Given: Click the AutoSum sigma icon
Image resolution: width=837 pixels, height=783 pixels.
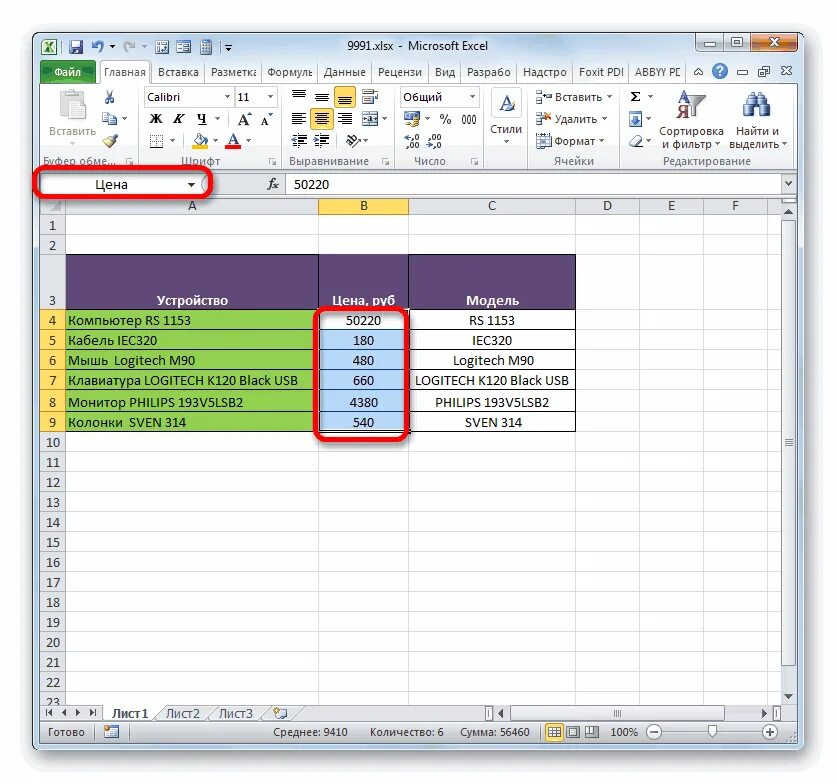Looking at the screenshot, I should click(635, 97).
